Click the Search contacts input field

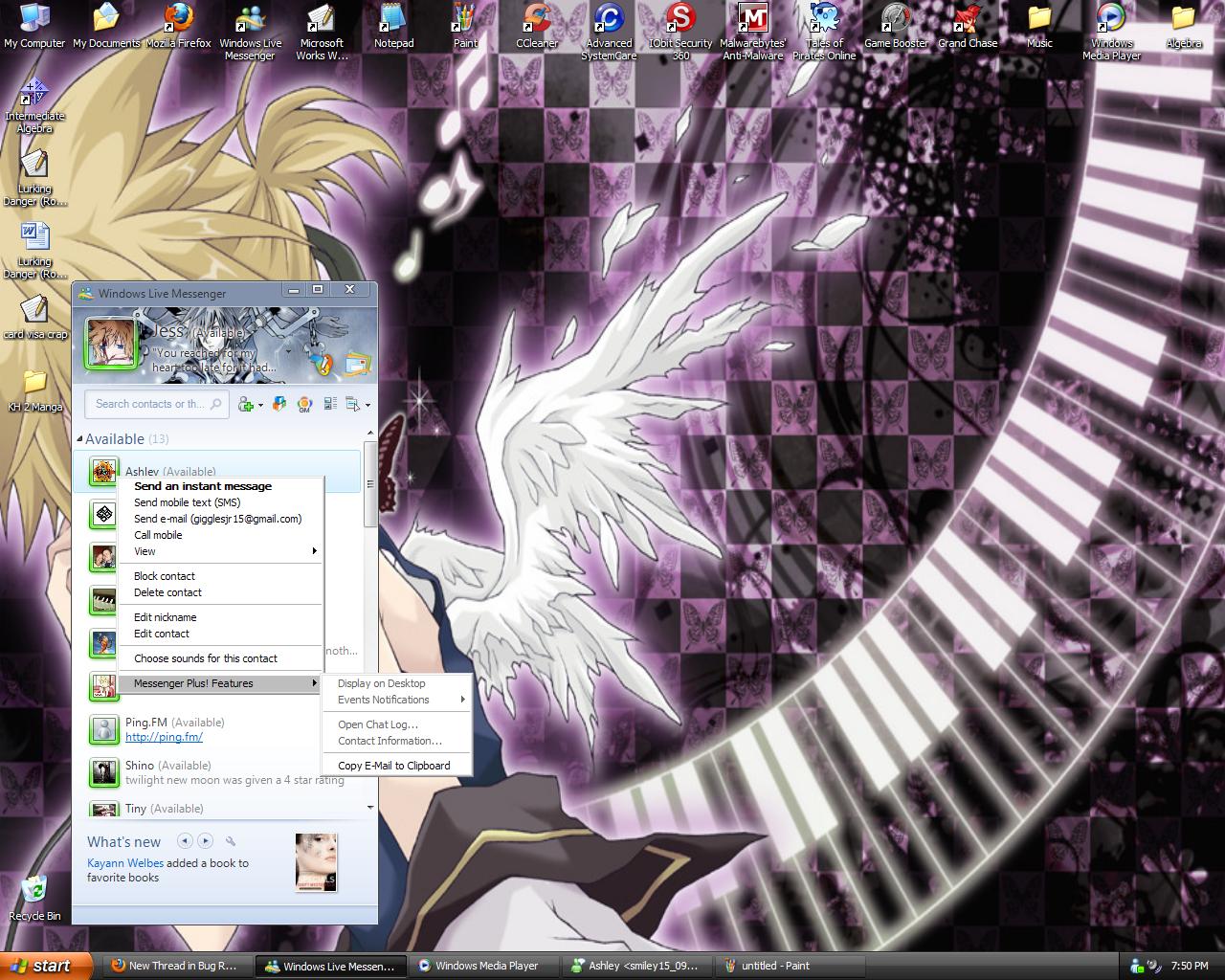pos(150,404)
